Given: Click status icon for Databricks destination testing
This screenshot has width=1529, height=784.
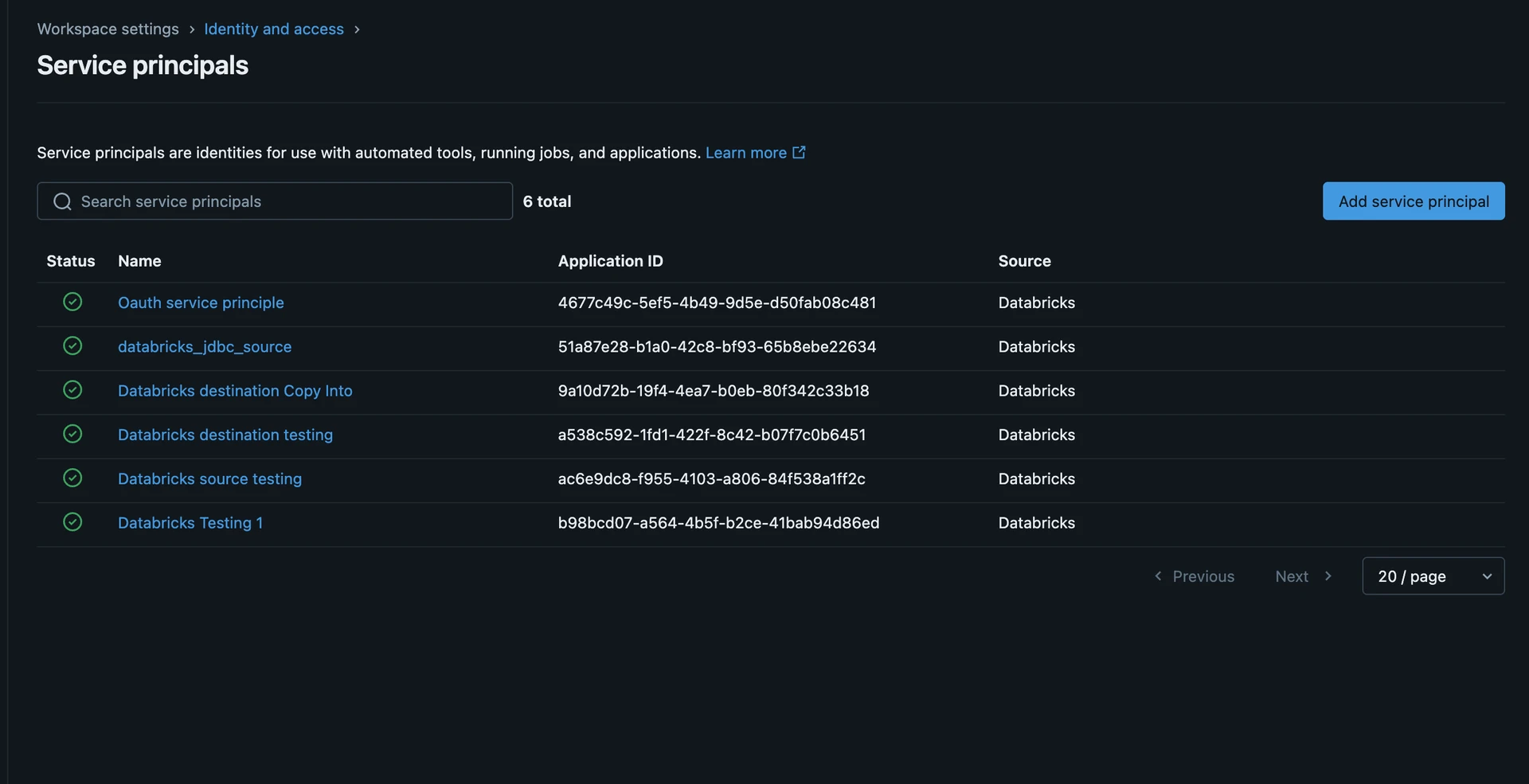Looking at the screenshot, I should [x=72, y=434].
